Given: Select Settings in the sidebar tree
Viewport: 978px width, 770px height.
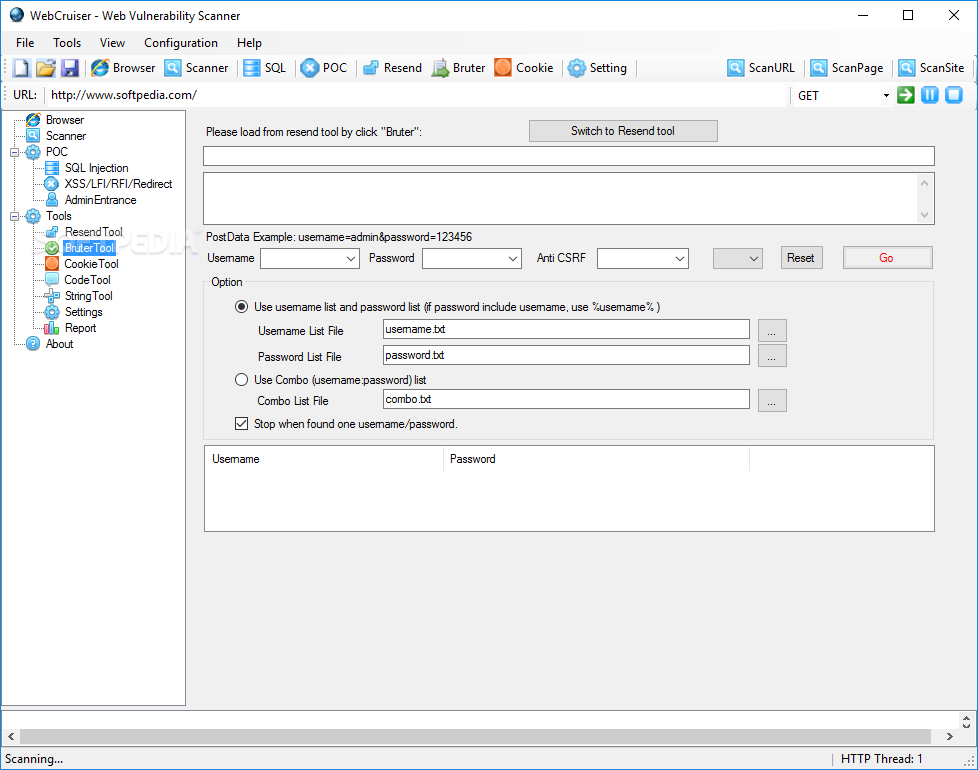Looking at the screenshot, I should click(83, 312).
